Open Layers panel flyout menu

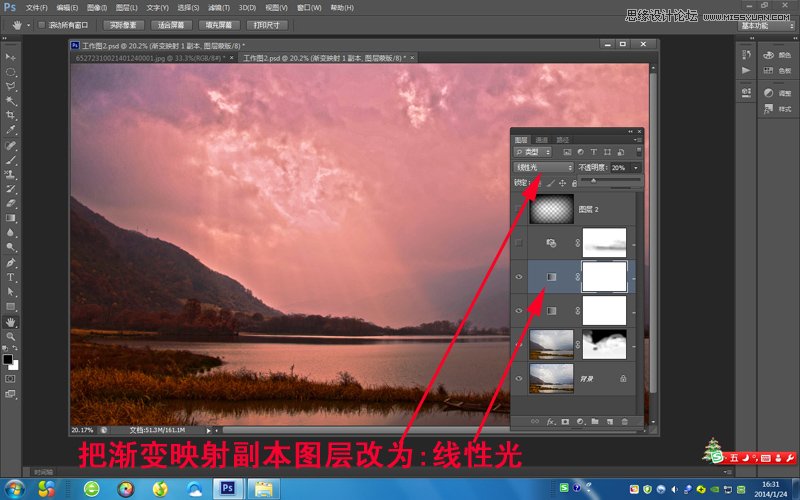[638, 140]
